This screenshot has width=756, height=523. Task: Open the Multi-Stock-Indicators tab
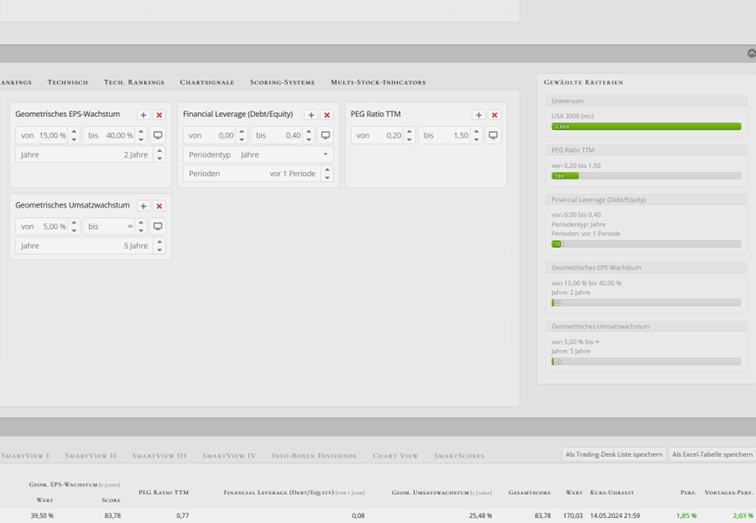(378, 82)
